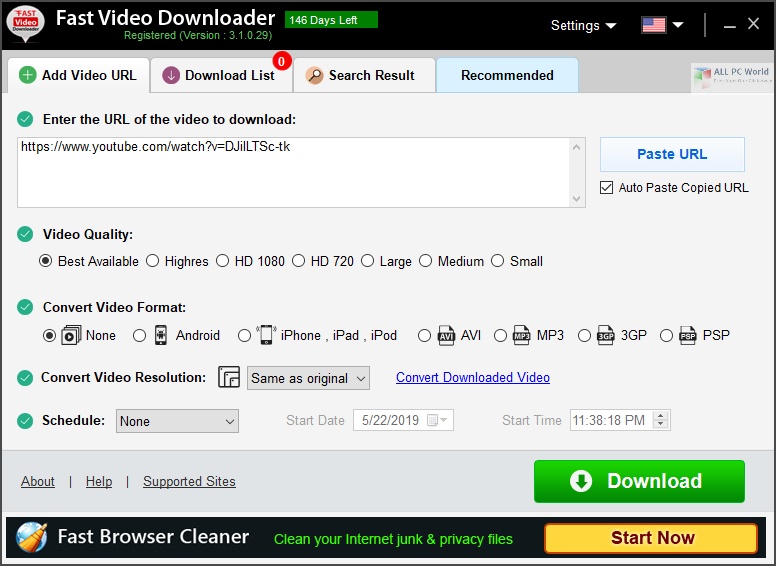
Task: Decrease Start Time with the down spinner
Action: click(x=661, y=424)
